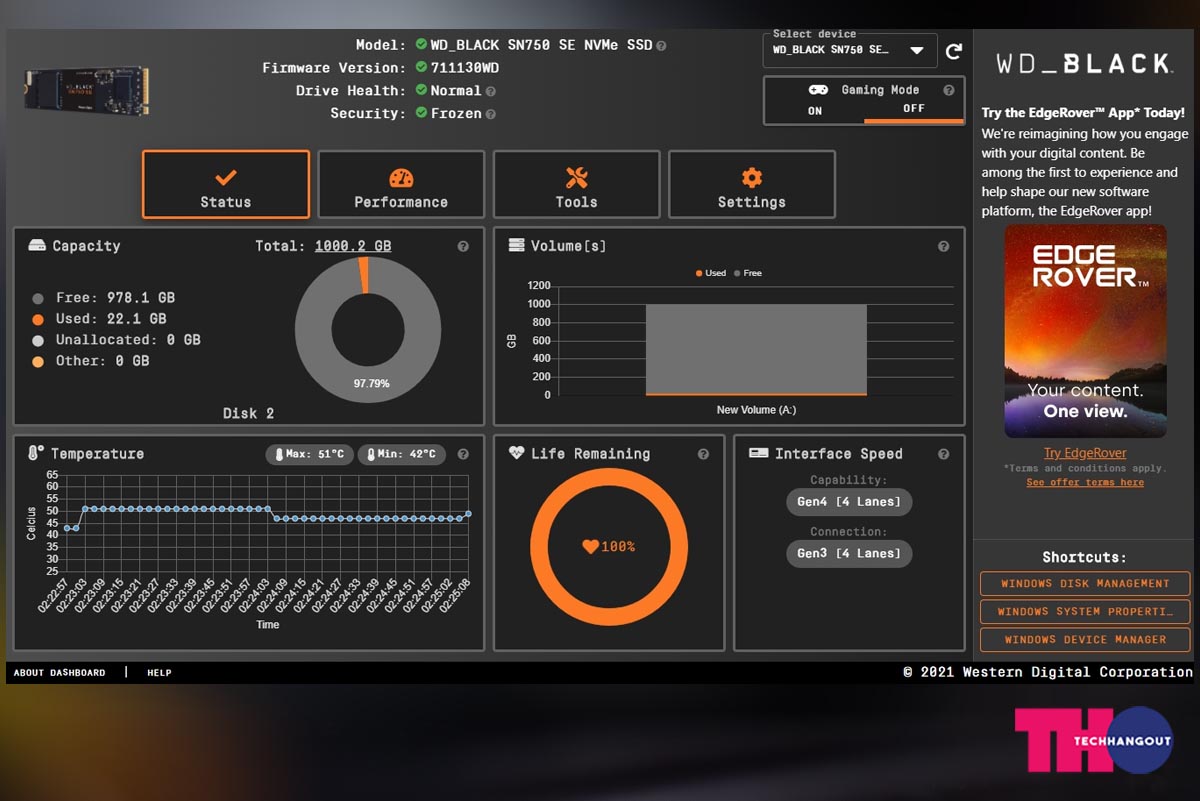Click the Used: 22.1 GB entry
The height and width of the screenshot is (801, 1200).
tap(111, 319)
